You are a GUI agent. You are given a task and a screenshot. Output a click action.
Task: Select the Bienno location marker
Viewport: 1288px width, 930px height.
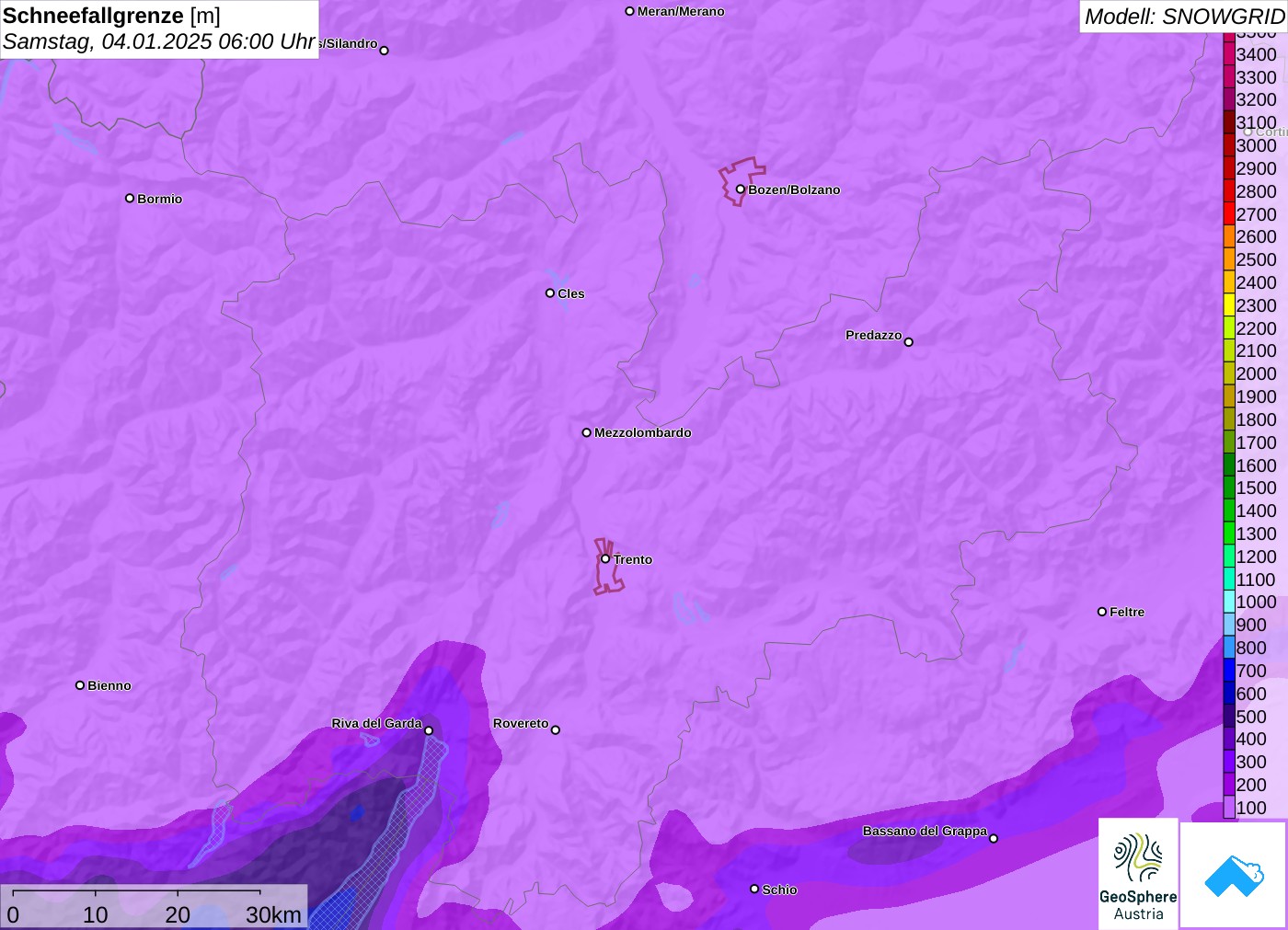tap(80, 685)
